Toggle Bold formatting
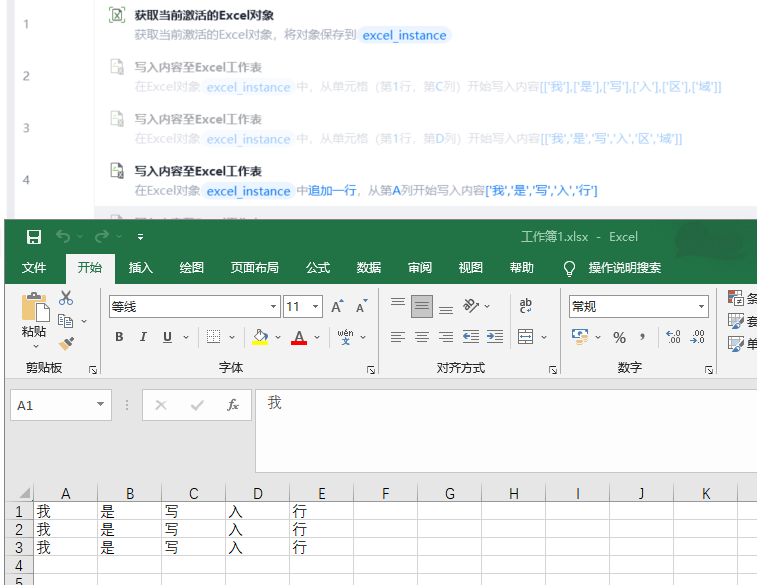This screenshot has height=585, width=757. point(119,337)
